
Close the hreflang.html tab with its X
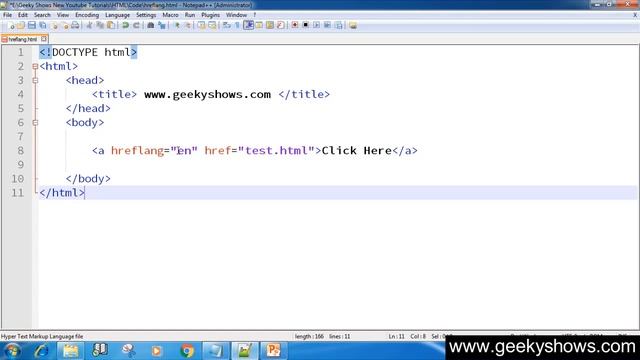click(x=44, y=39)
